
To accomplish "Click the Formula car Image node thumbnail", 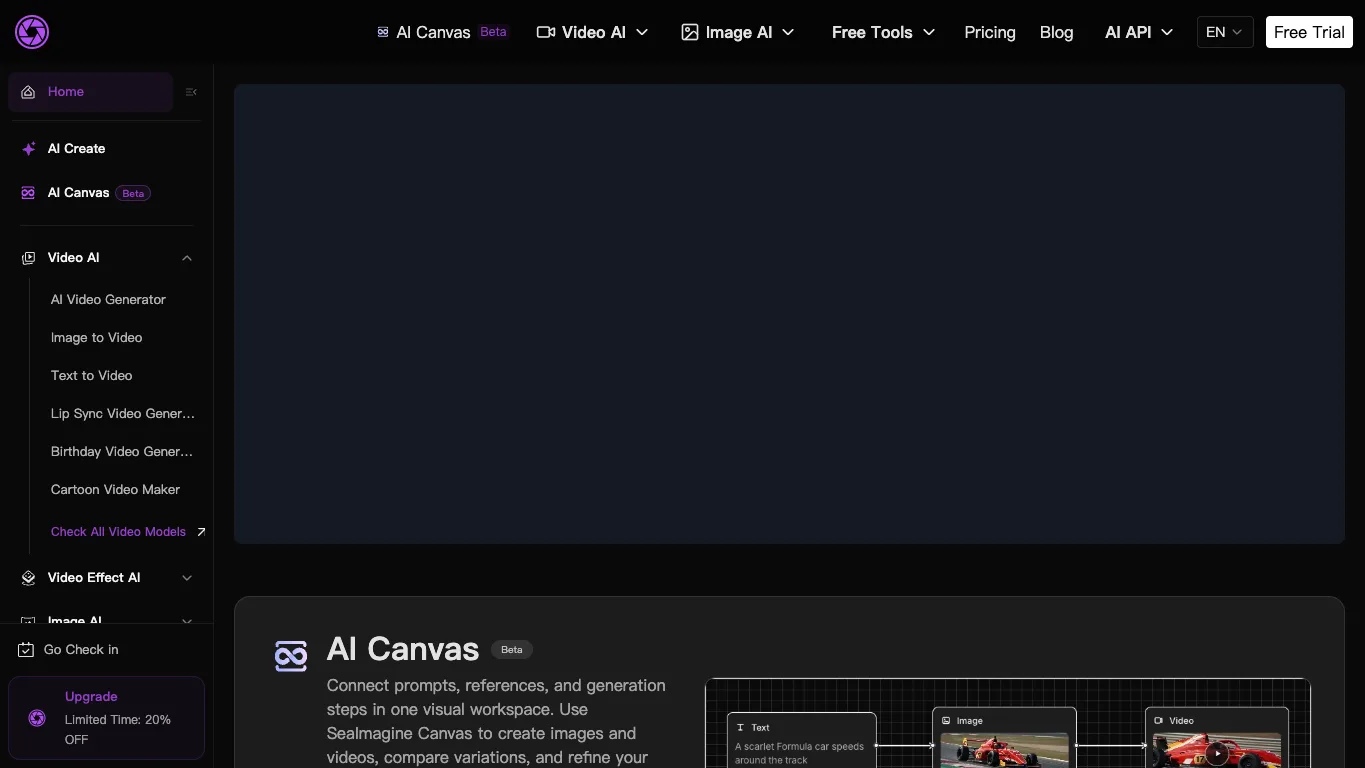I will pos(1004,751).
